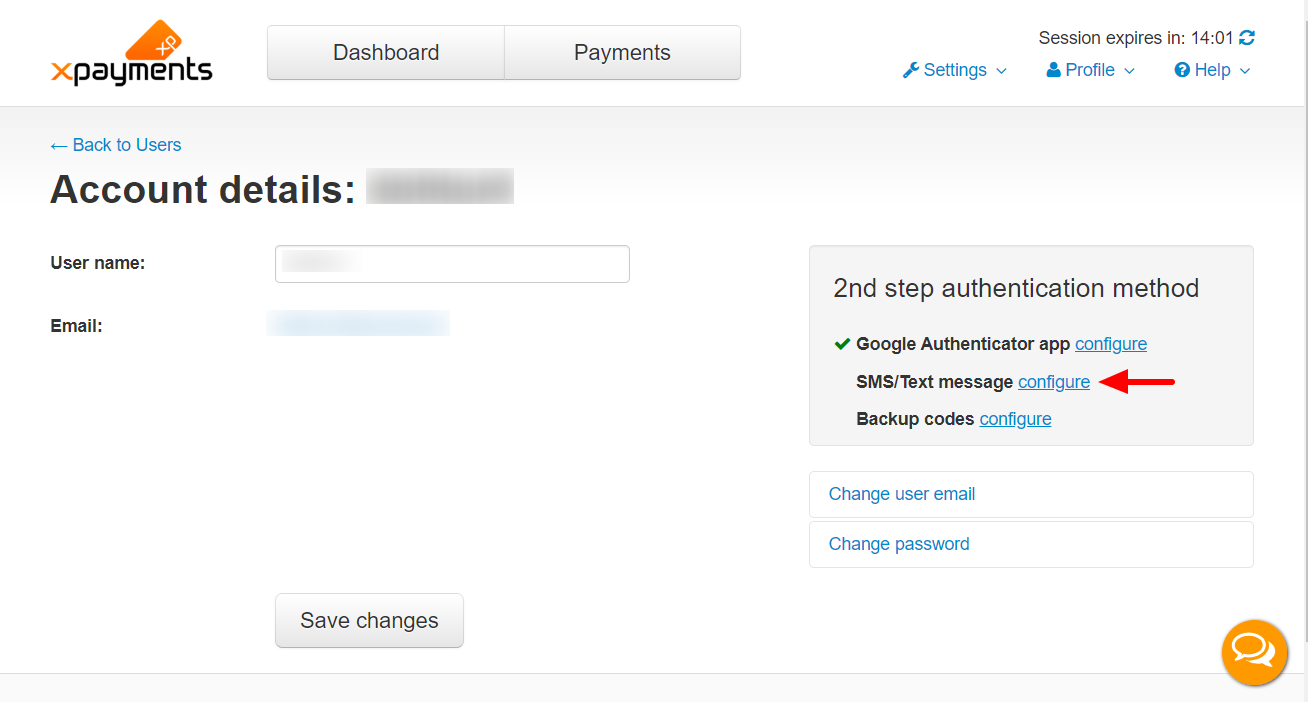Click the 'Account details:' heading

click(203, 189)
